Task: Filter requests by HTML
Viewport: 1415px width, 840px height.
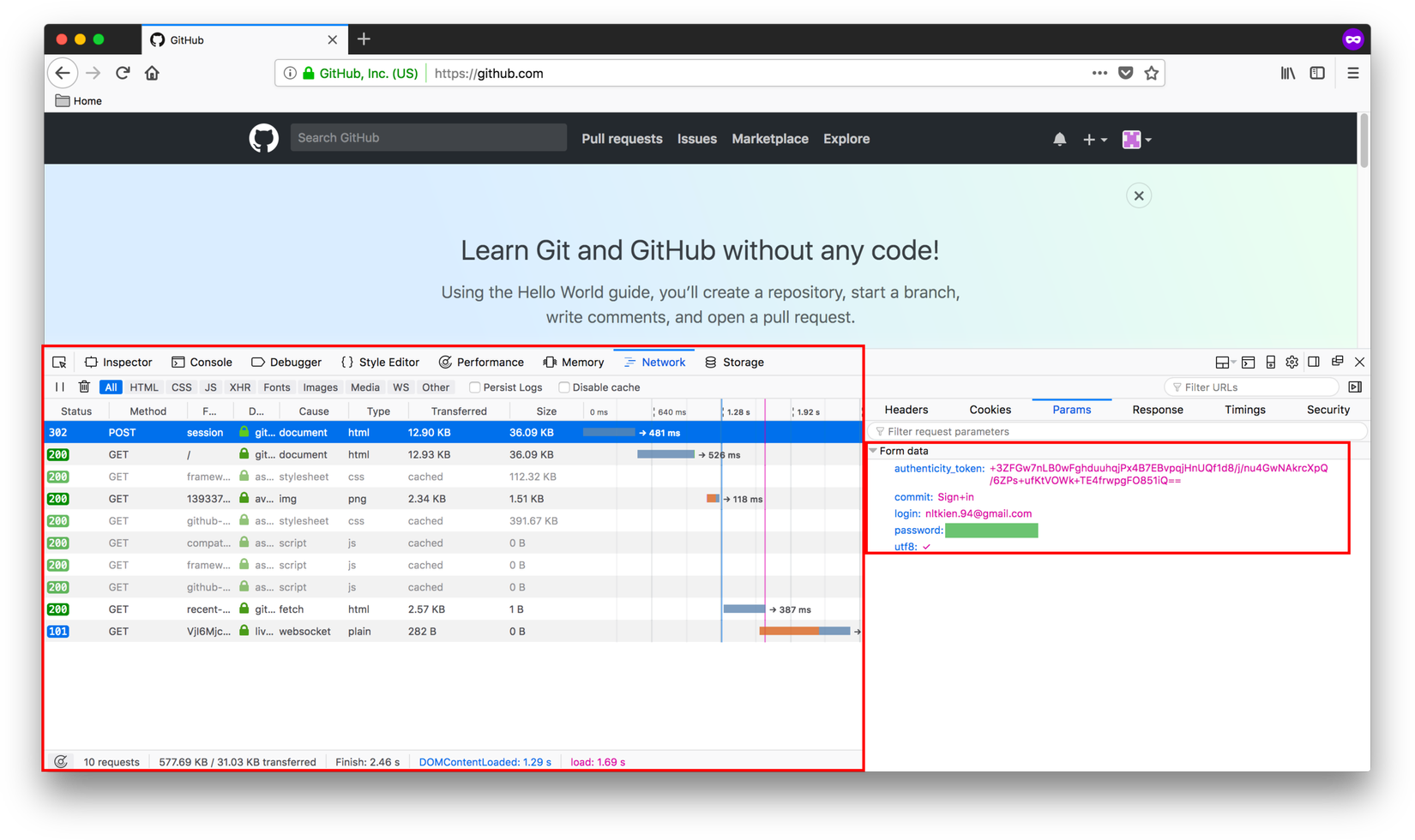Action: (x=144, y=387)
